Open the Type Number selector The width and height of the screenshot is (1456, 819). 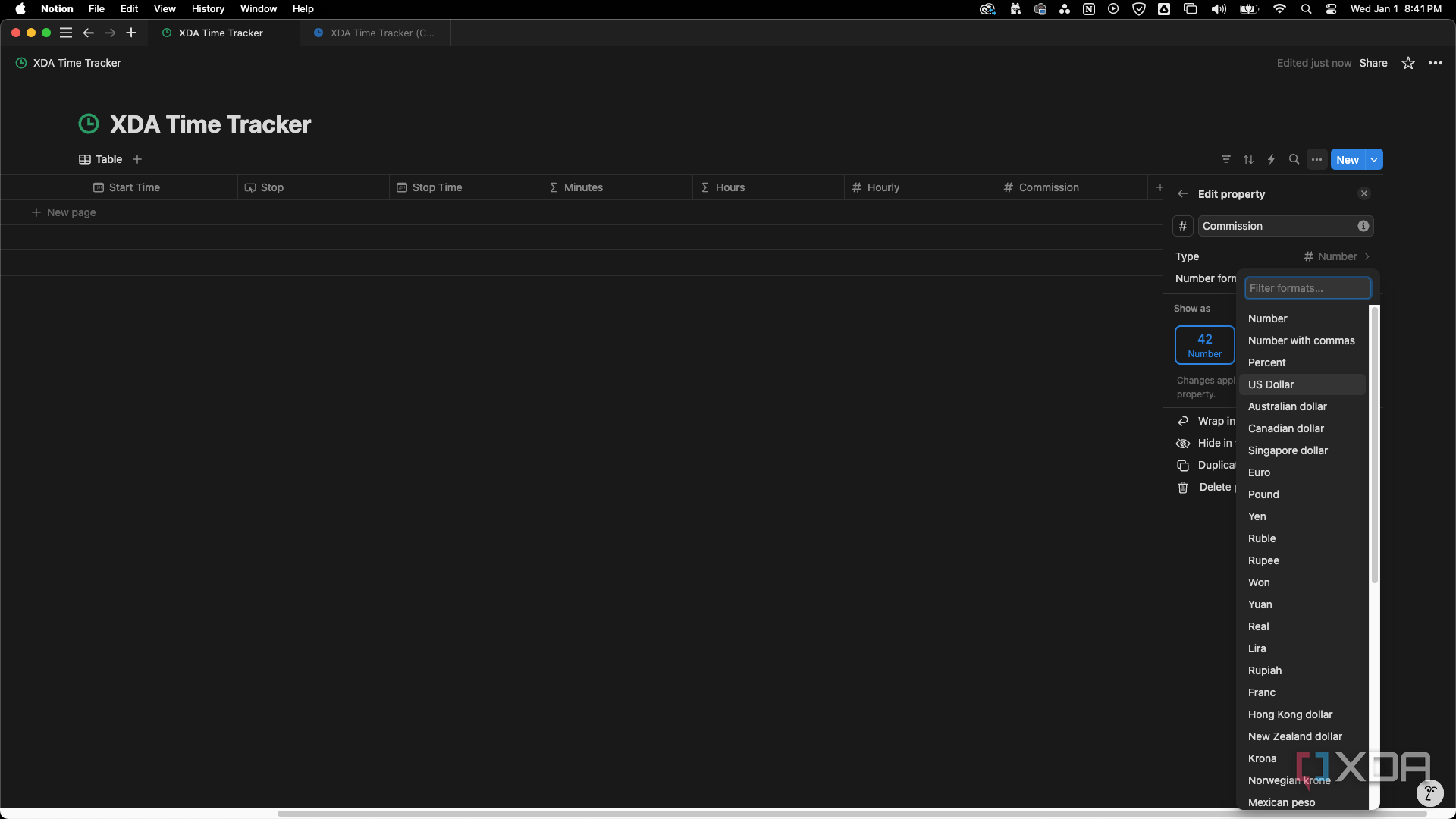coord(1337,256)
